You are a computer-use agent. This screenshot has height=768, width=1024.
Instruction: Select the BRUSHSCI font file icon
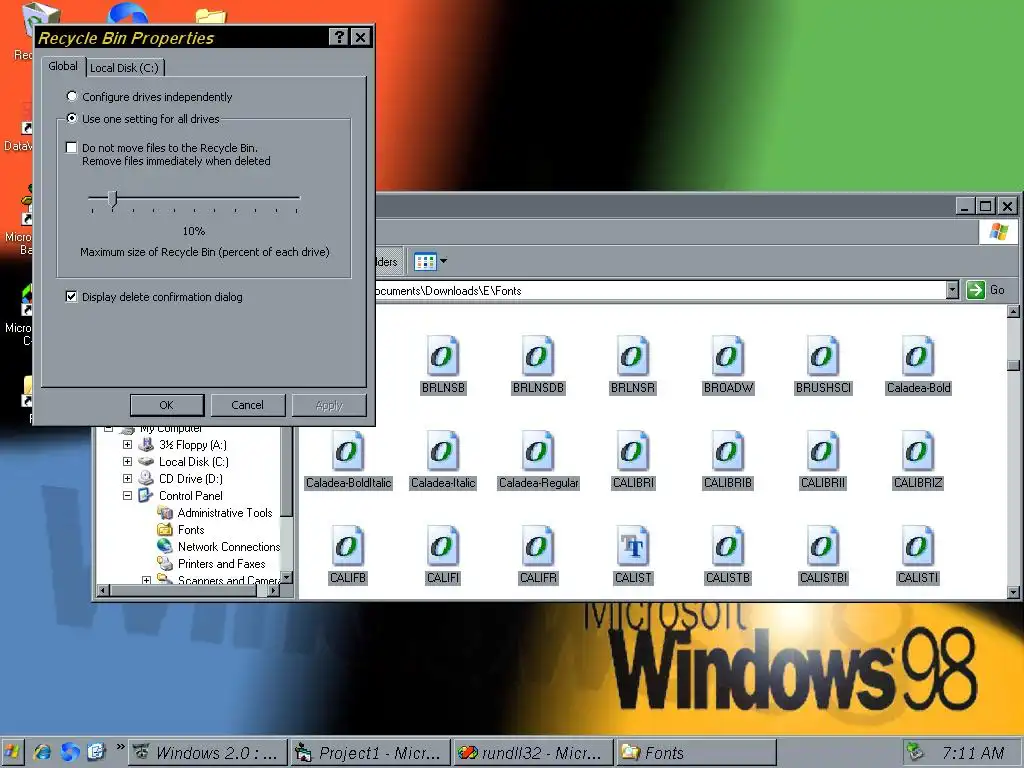tap(823, 357)
